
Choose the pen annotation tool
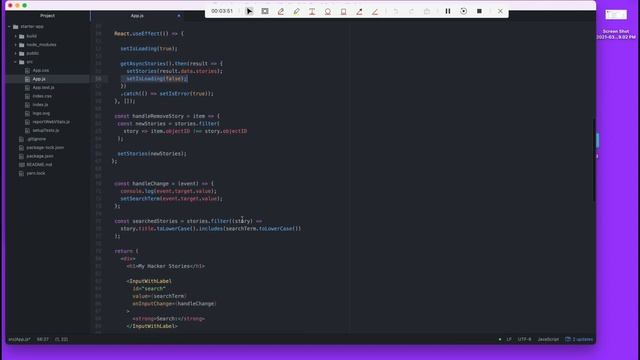281,11
